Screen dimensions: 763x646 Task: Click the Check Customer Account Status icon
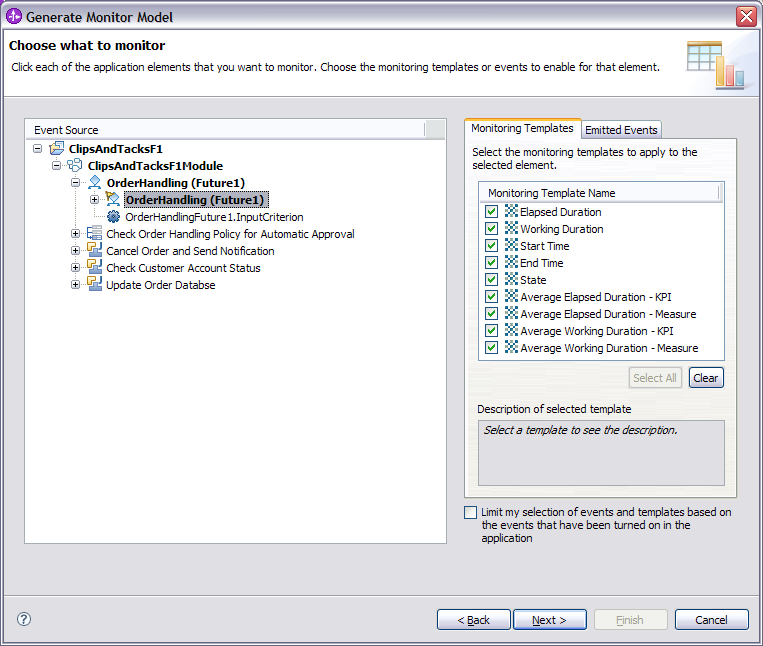[x=94, y=267]
